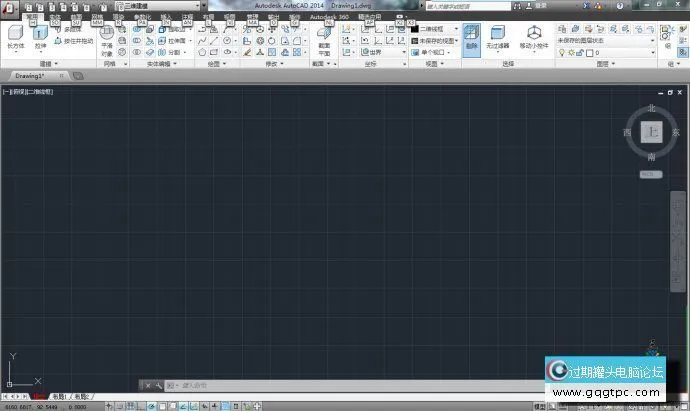This screenshot has width=690, height=411.
Task: Select the Line tool in 绘图 panel
Action: (x=214, y=40)
